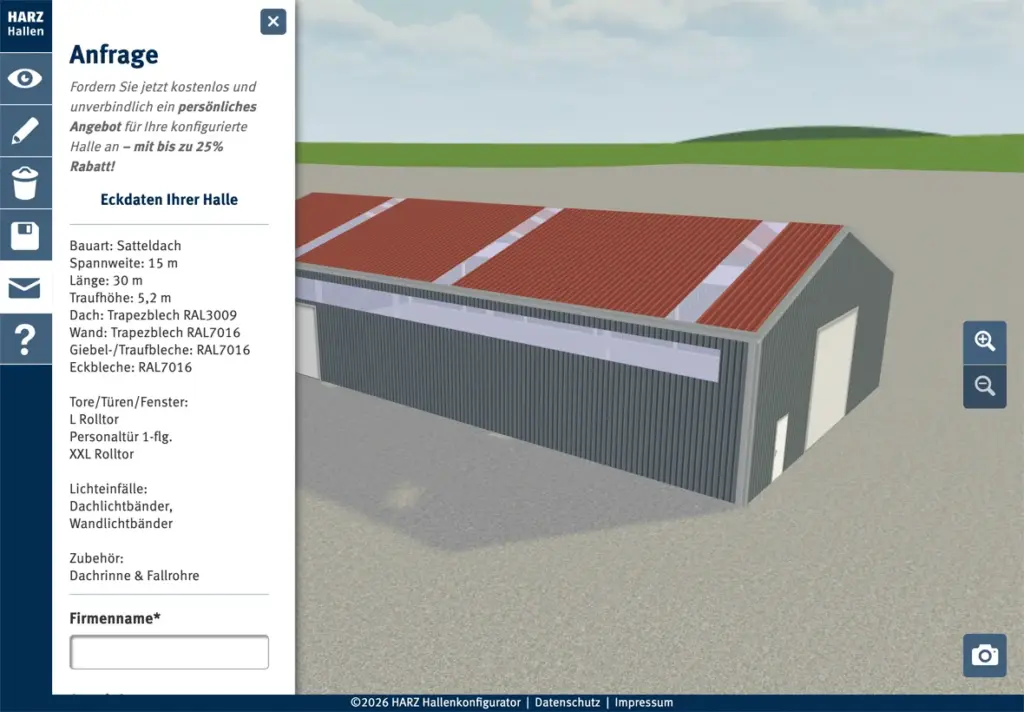Click the red trapezoidal roof panel
The height and width of the screenshot is (712, 1024).
600,260
